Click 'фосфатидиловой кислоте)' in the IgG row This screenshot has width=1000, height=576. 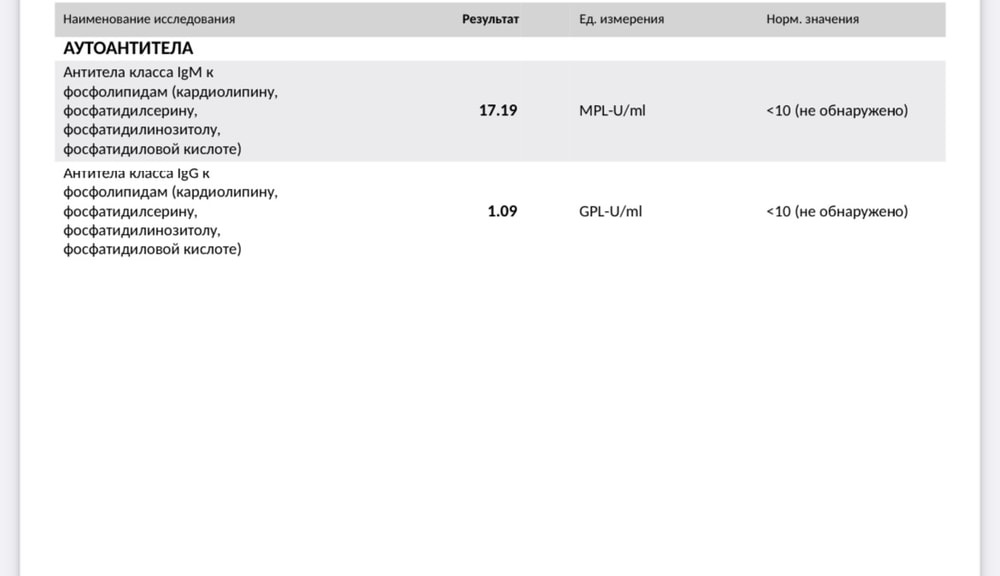point(152,249)
